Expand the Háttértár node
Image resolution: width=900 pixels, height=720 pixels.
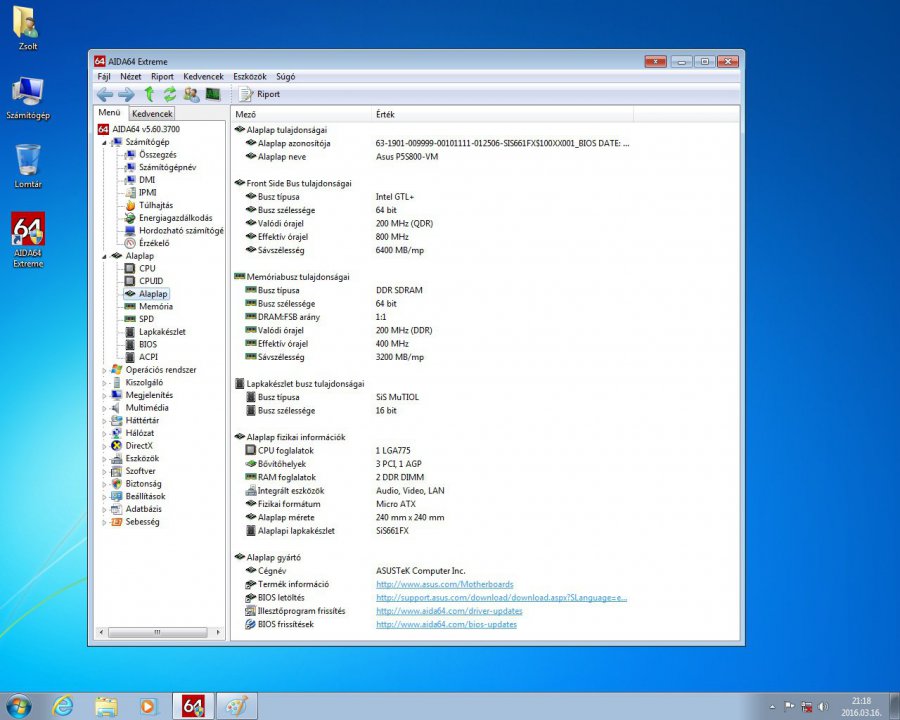(104, 421)
